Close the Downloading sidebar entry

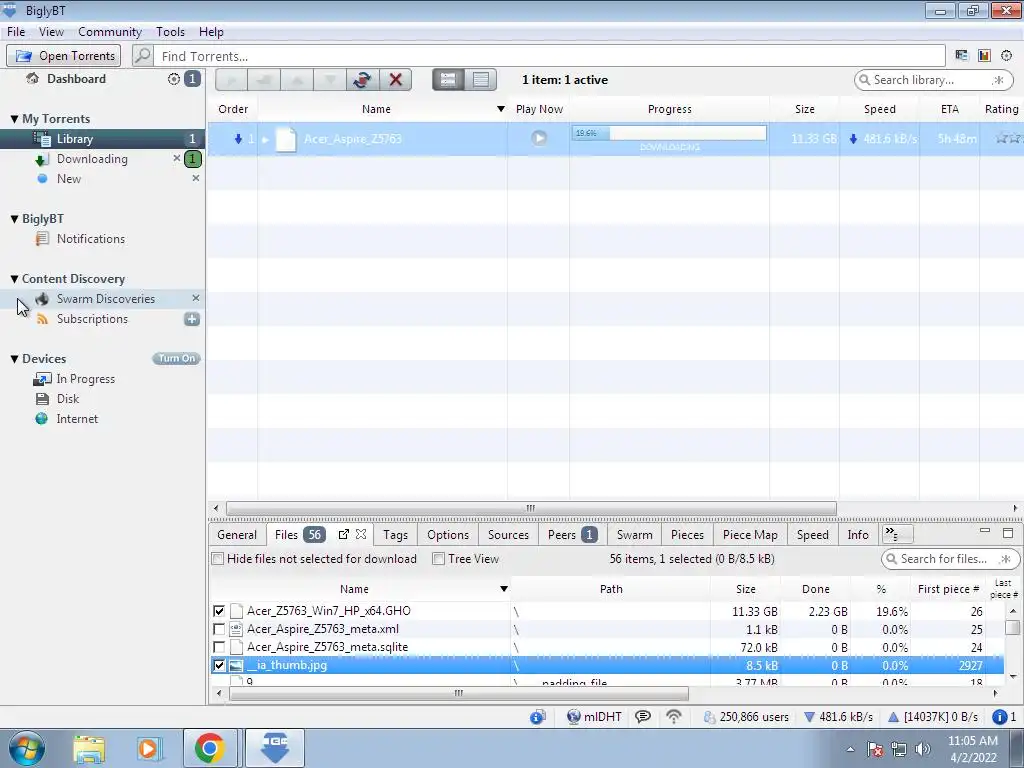click(176, 158)
